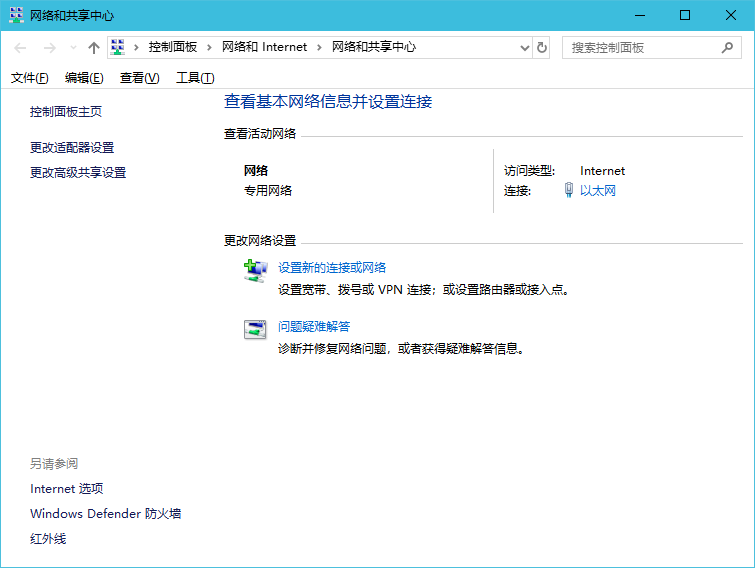Expand chevron after 控制面板 breadcrumb

[209, 47]
